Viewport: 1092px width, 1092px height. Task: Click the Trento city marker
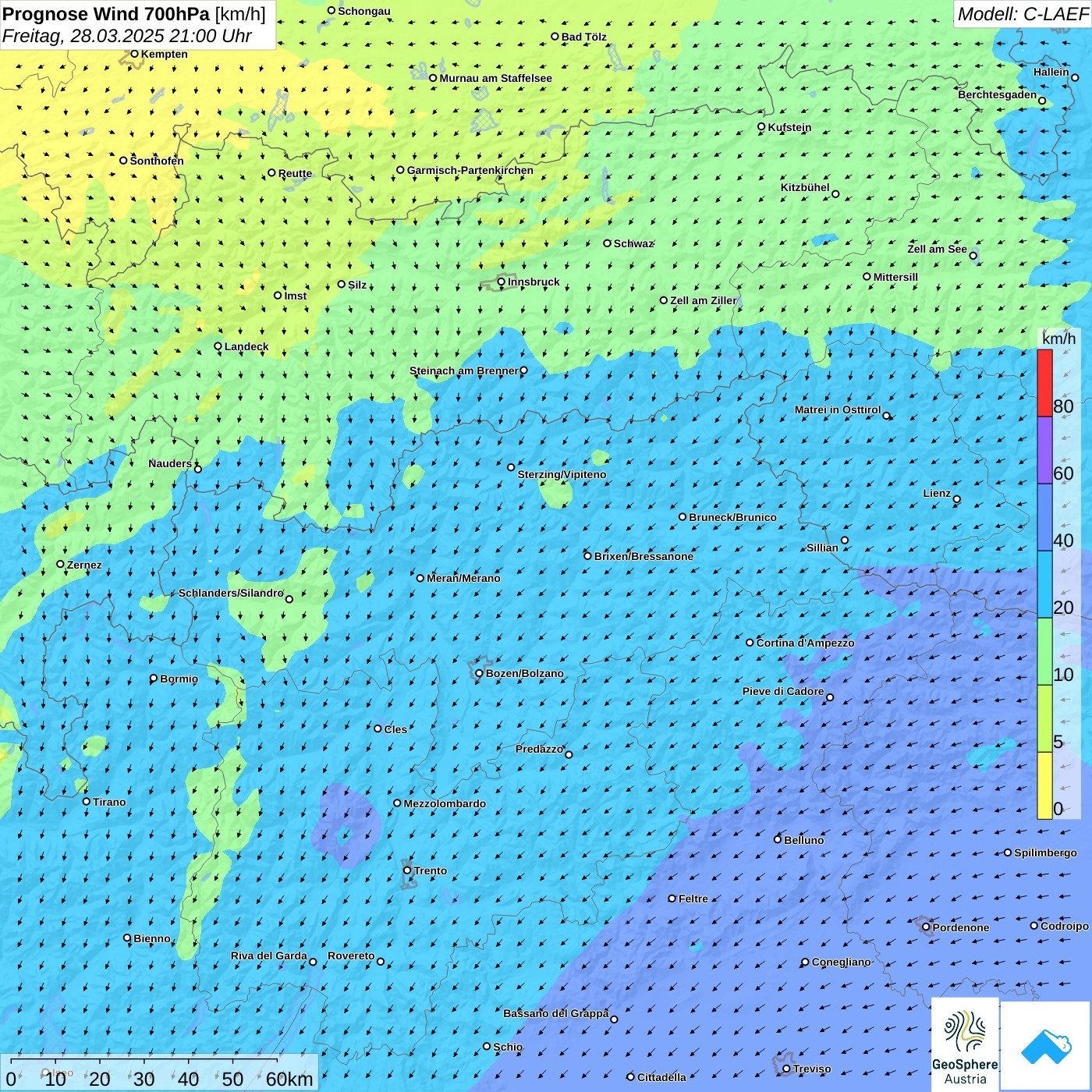[x=407, y=870]
